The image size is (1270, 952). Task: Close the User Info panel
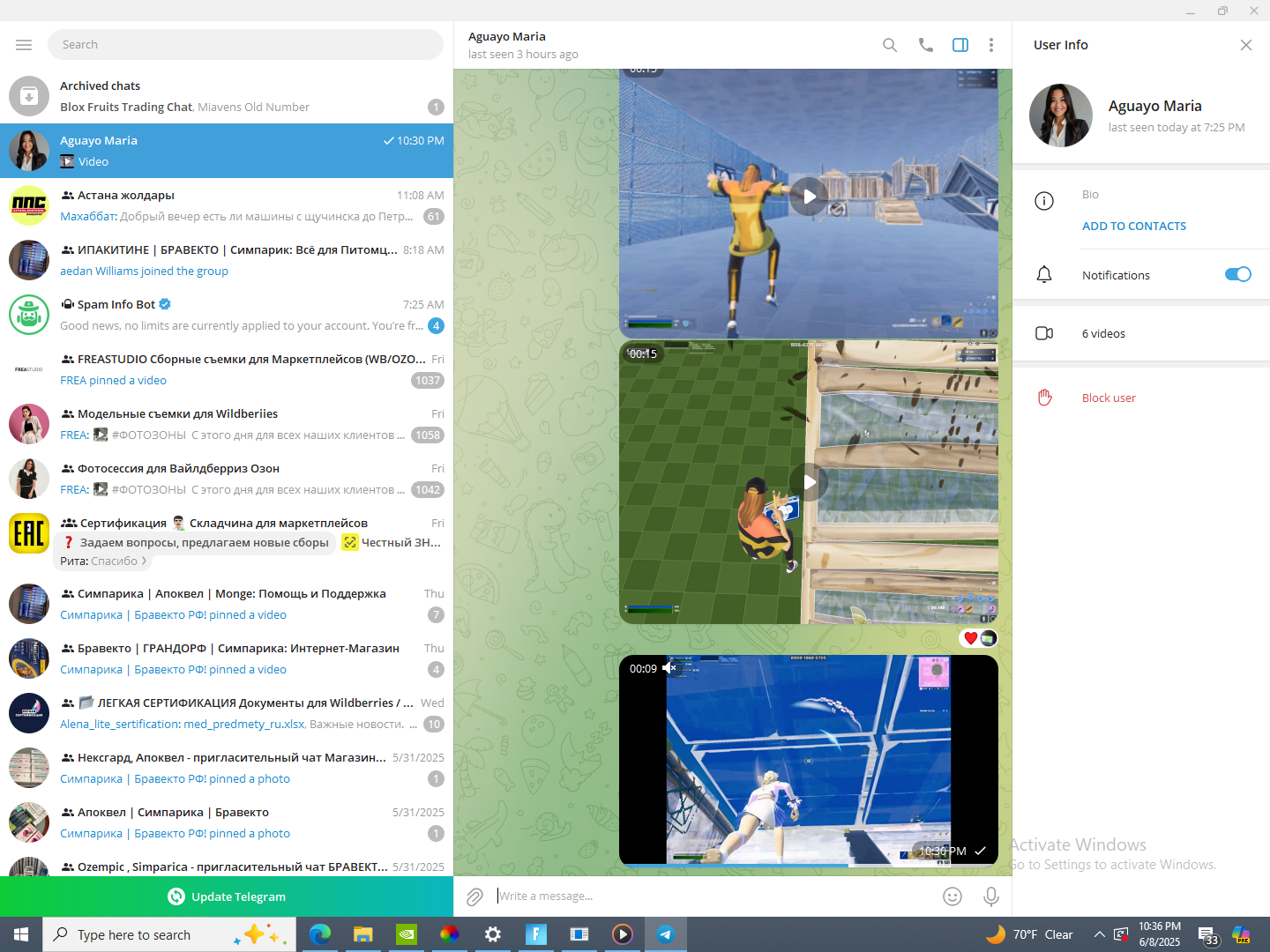point(1246,45)
